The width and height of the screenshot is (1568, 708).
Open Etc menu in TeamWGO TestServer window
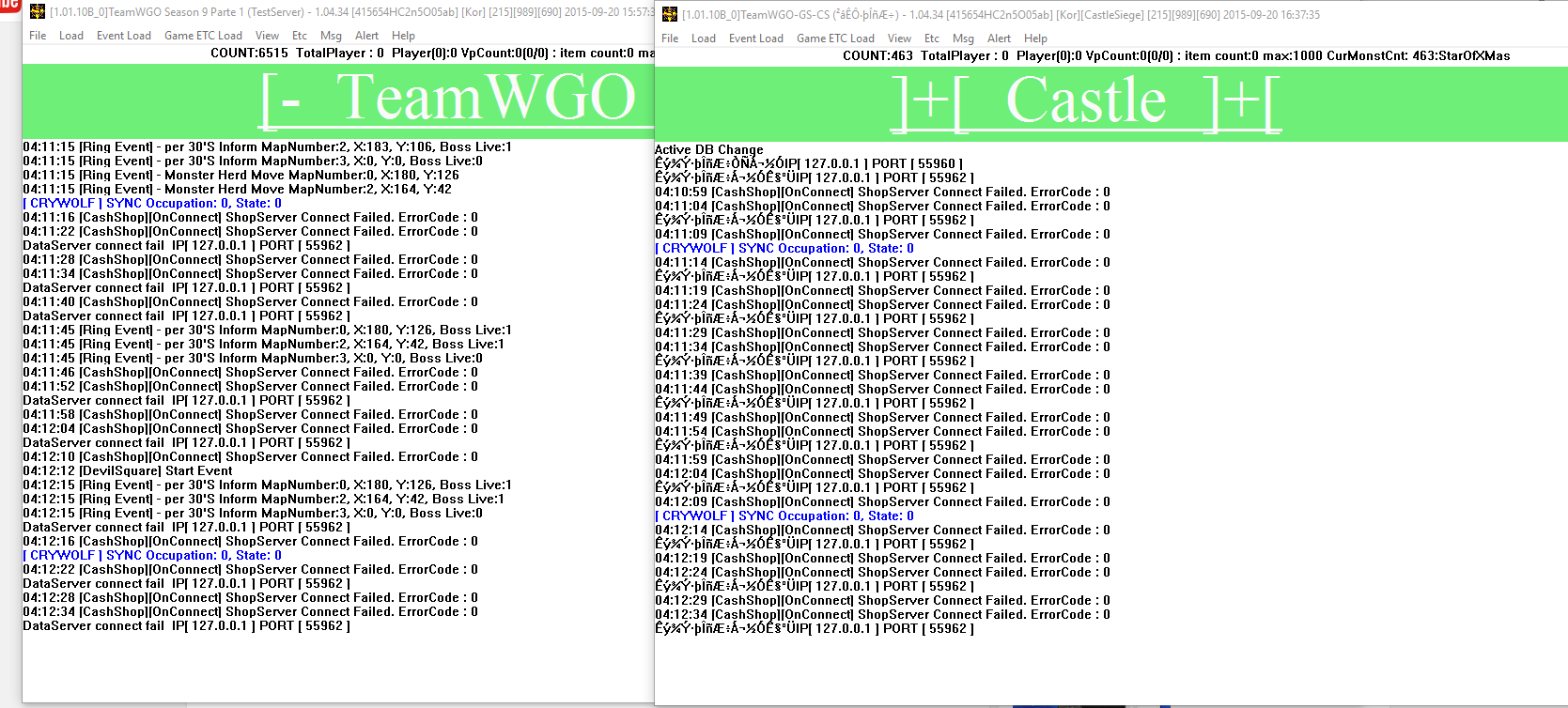pyautogui.click(x=300, y=36)
